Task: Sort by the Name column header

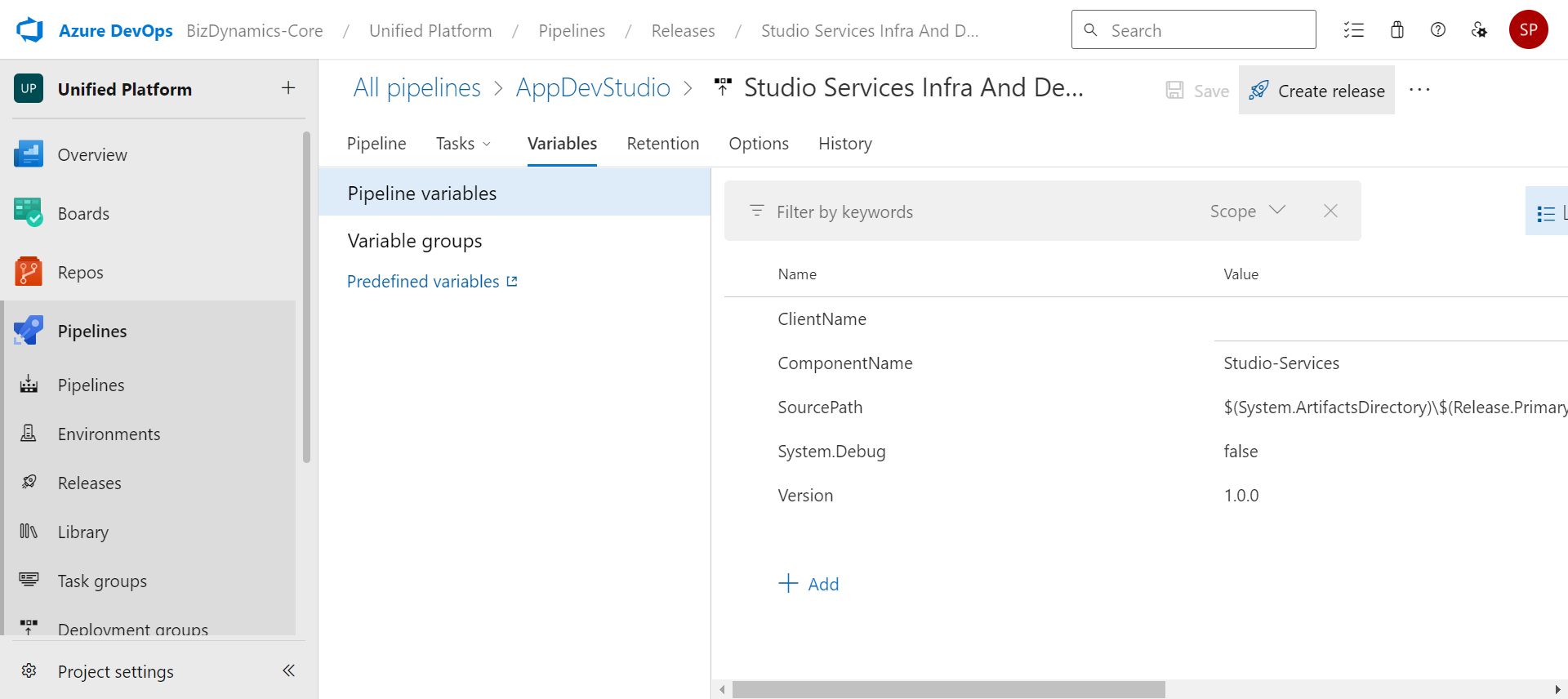Action: (797, 274)
